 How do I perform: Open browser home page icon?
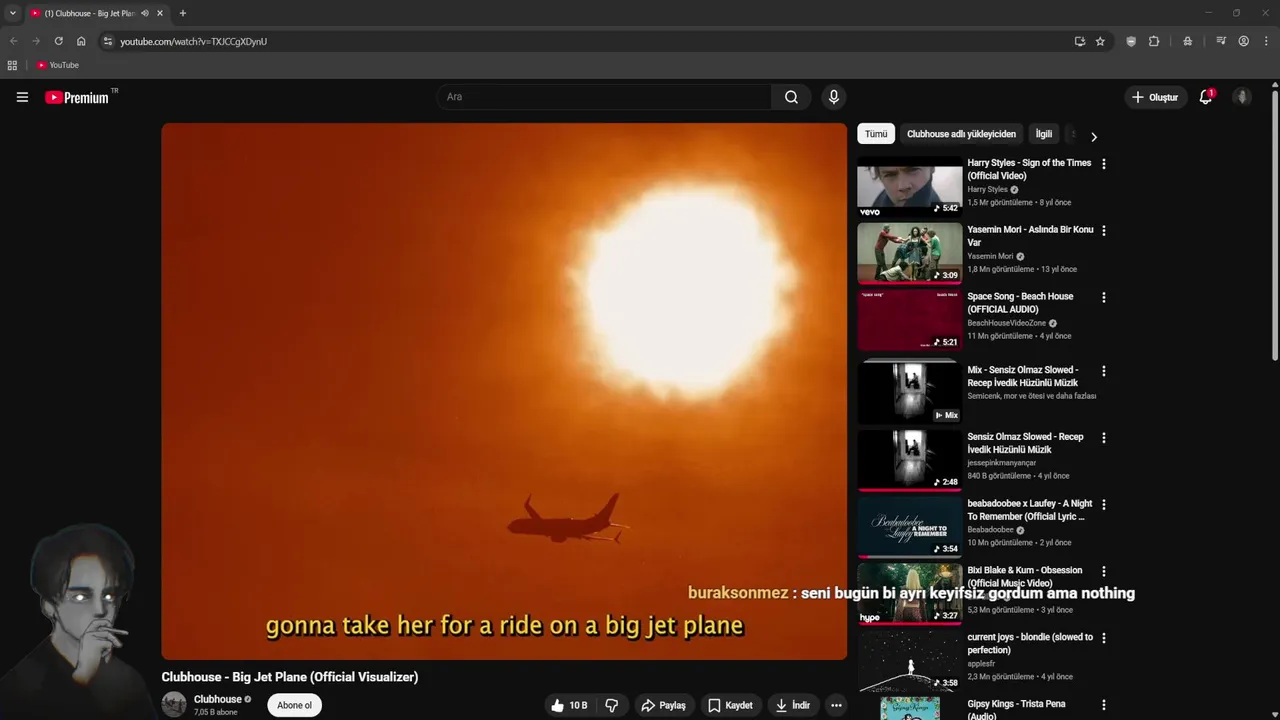pyautogui.click(x=81, y=41)
